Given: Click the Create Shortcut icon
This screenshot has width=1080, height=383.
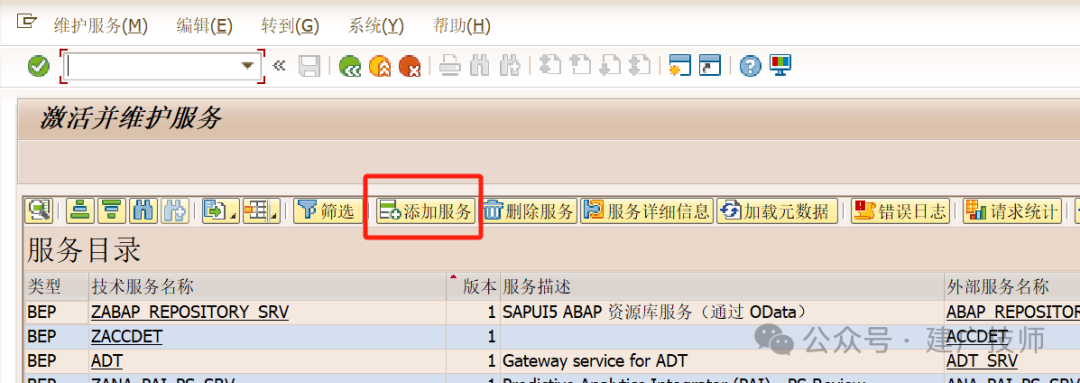Looking at the screenshot, I should (709, 66).
